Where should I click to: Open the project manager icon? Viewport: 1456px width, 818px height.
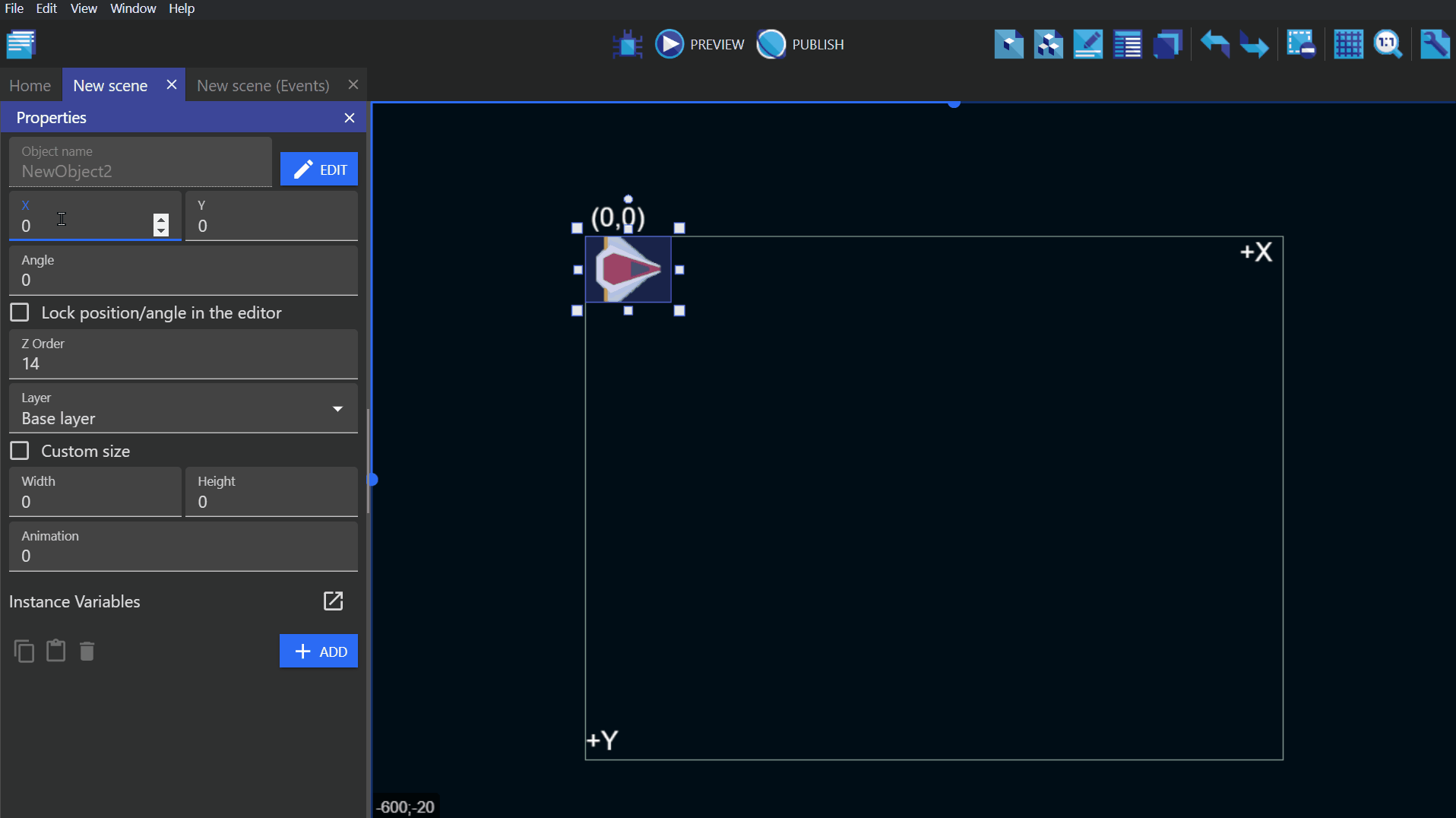21,44
